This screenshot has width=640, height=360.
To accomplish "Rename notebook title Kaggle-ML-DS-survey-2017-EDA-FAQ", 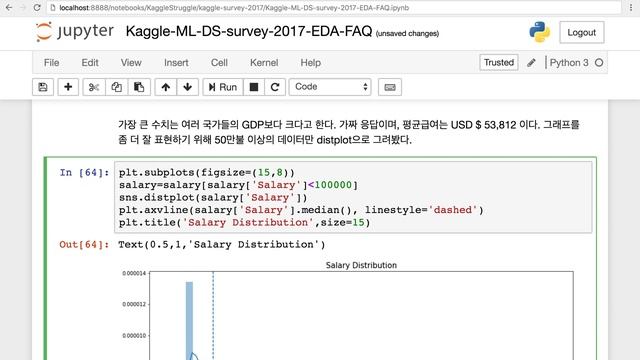I will tap(249, 31).
